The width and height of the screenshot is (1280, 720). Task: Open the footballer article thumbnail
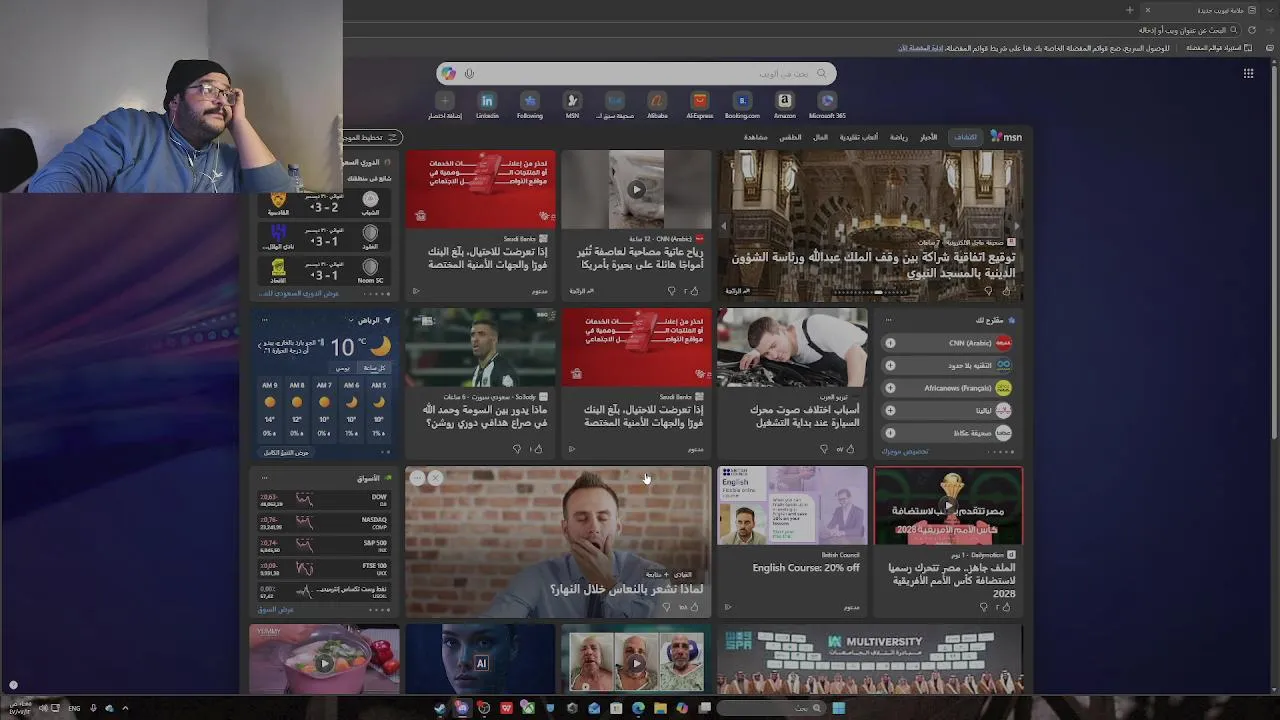[480, 347]
